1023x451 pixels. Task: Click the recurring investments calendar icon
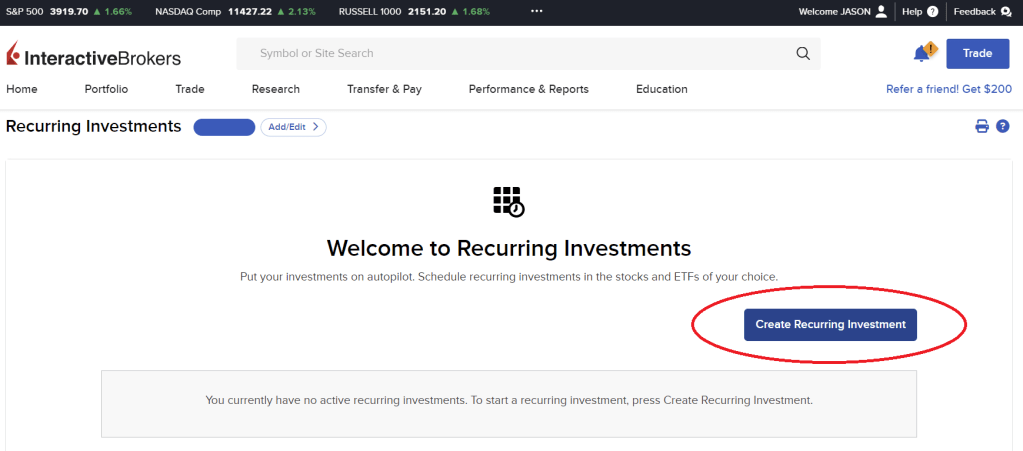click(x=508, y=201)
